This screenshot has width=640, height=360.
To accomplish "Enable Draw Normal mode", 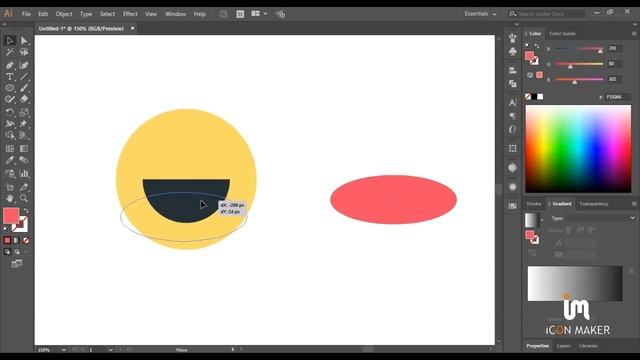I will point(7,252).
